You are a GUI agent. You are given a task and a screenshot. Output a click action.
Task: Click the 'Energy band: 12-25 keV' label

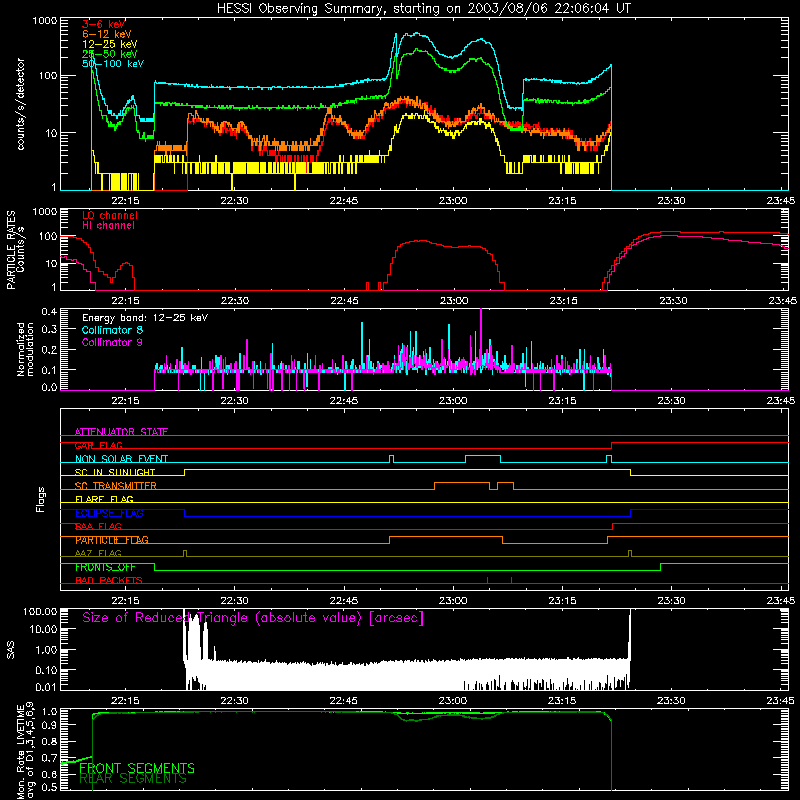[x=145, y=318]
